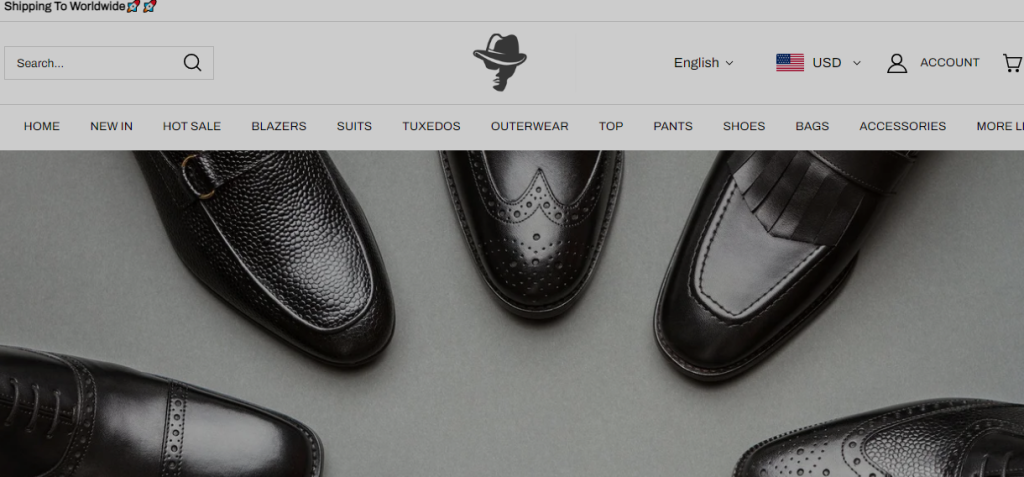Navigate to the TUXEDOS section
This screenshot has width=1024, height=477.
[x=431, y=126]
